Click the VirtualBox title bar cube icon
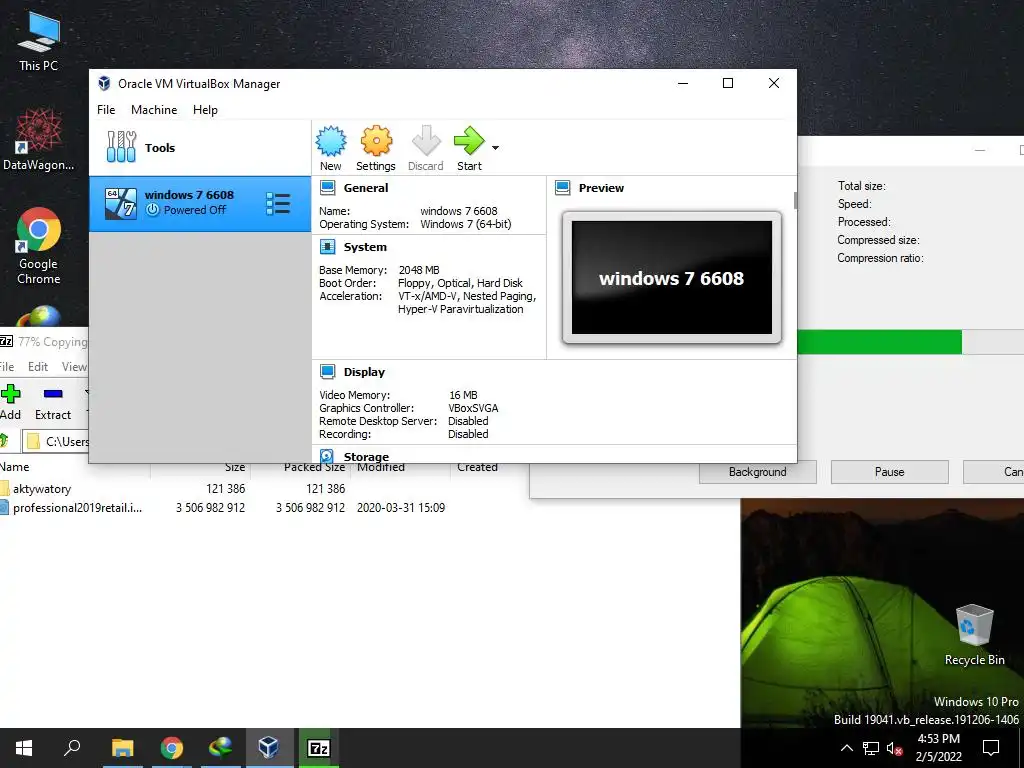 [104, 84]
